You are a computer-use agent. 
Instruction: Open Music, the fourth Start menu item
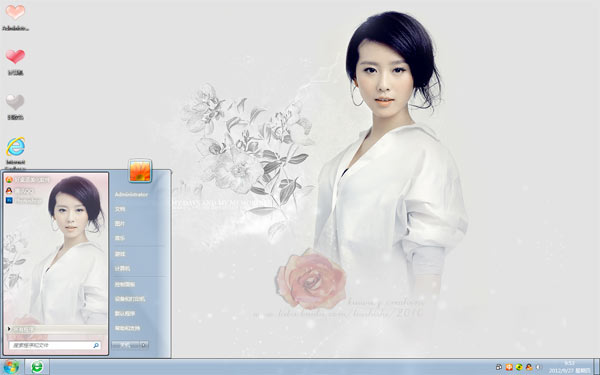[x=120, y=238]
